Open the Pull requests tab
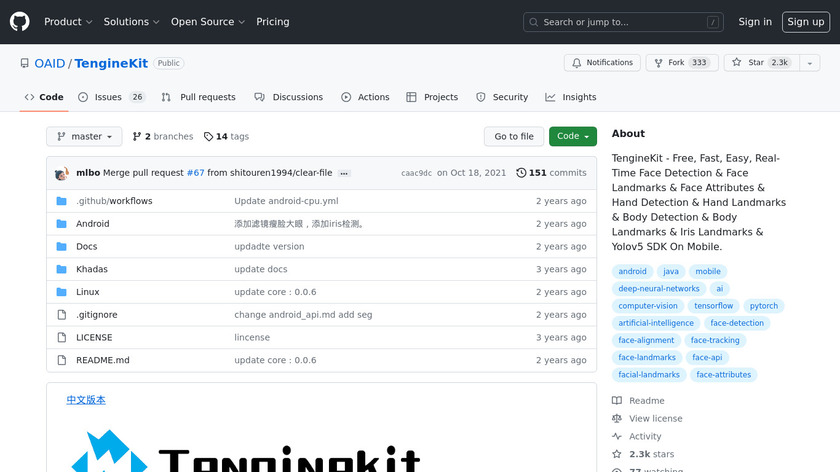Screen dimensions: 840x472 tap(199, 97)
